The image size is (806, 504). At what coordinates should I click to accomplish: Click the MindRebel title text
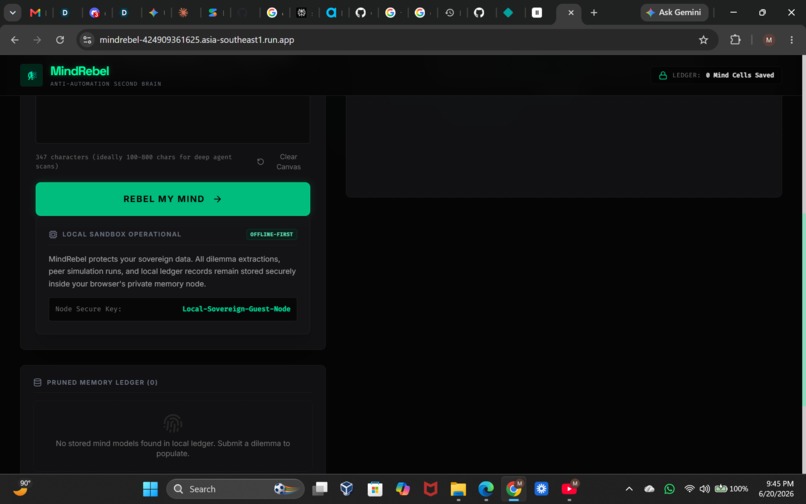click(x=80, y=71)
